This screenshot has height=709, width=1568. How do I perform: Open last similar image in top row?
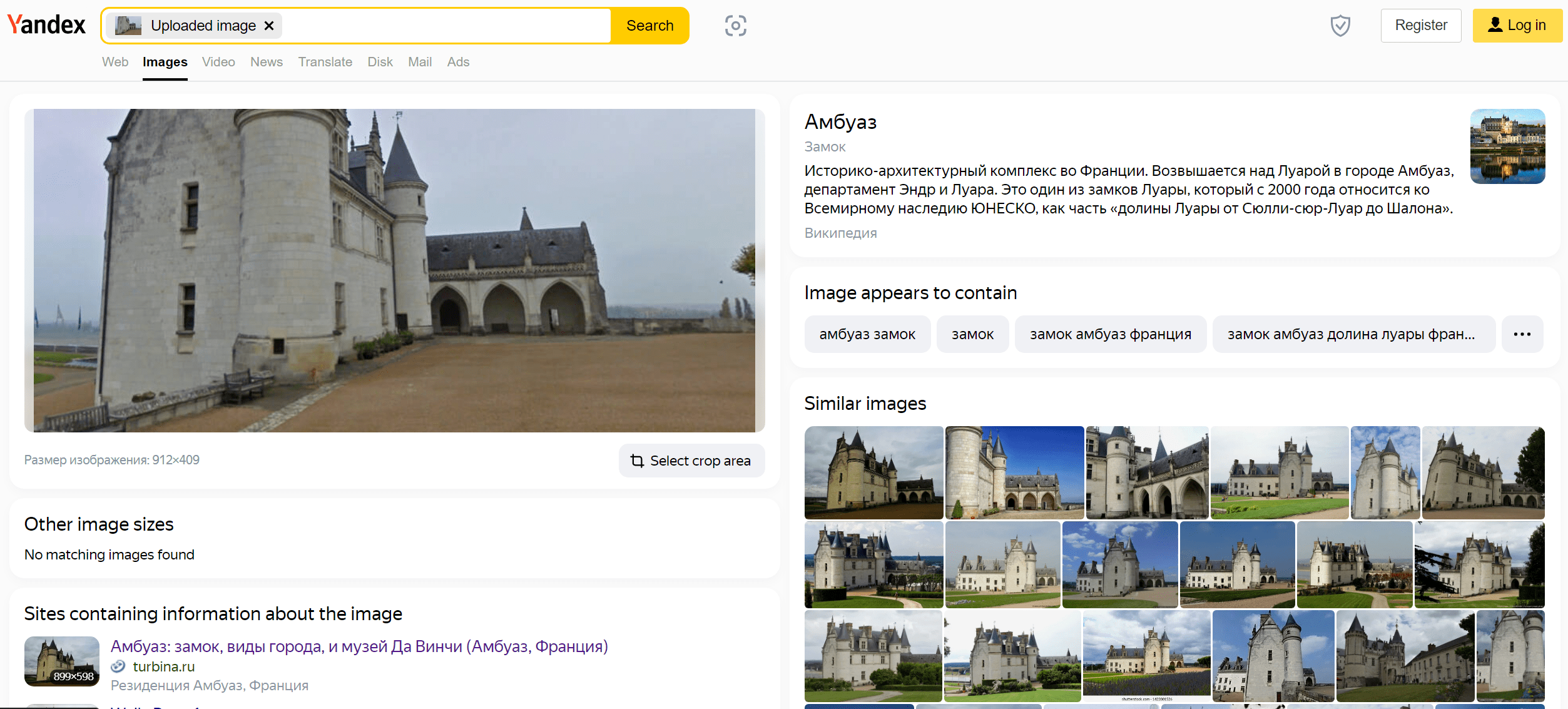(1484, 472)
